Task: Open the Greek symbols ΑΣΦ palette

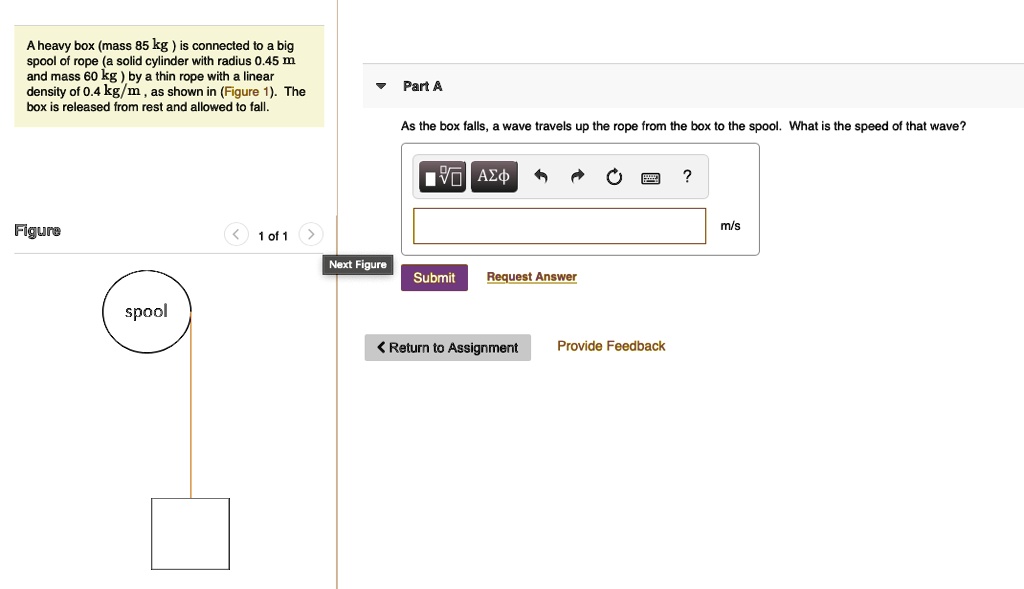Action: [493, 178]
